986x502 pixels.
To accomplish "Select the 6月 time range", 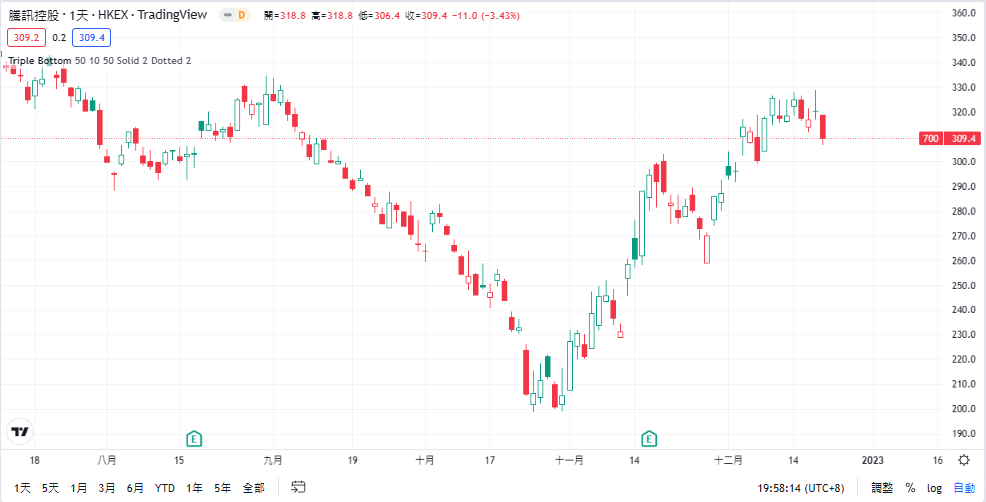I will click(x=135, y=488).
